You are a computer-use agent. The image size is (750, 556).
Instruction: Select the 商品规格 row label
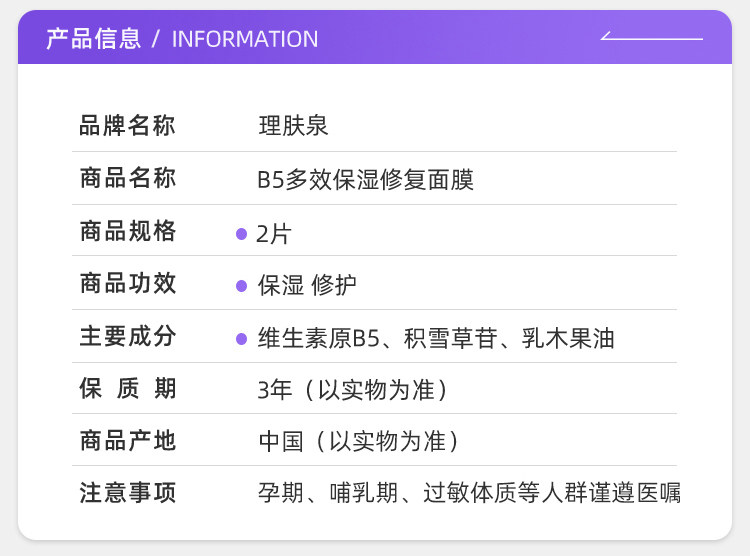click(x=128, y=232)
